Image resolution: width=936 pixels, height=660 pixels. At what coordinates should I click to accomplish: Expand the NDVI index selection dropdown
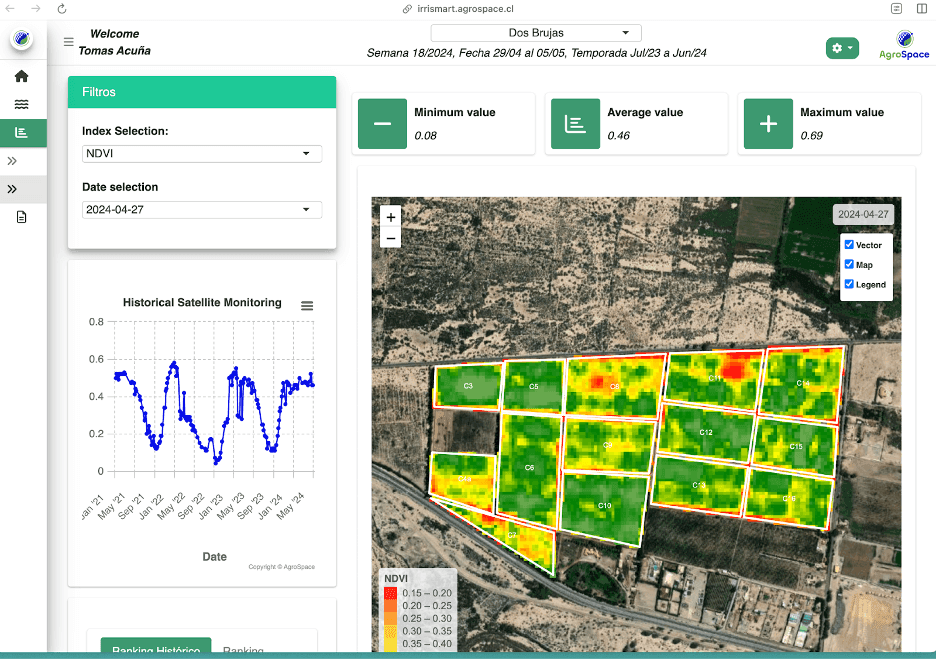coord(202,153)
